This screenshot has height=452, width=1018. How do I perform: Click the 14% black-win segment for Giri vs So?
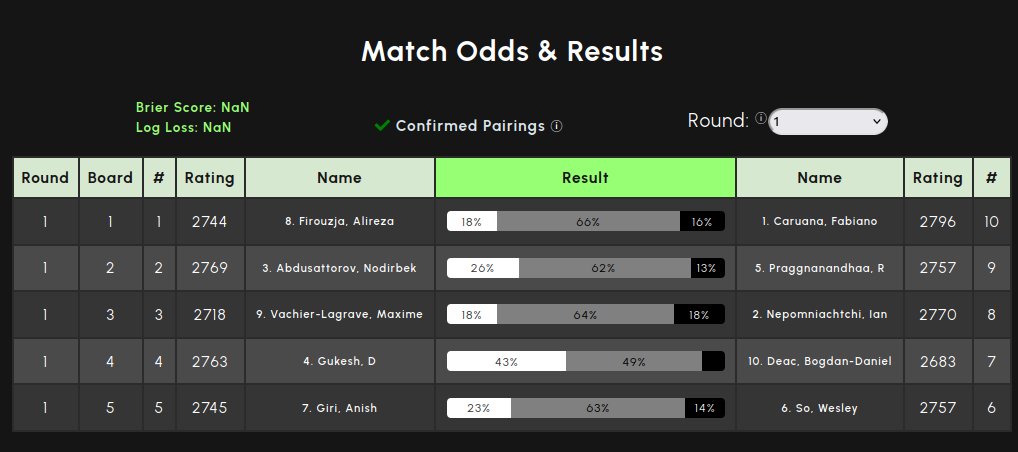coord(704,408)
